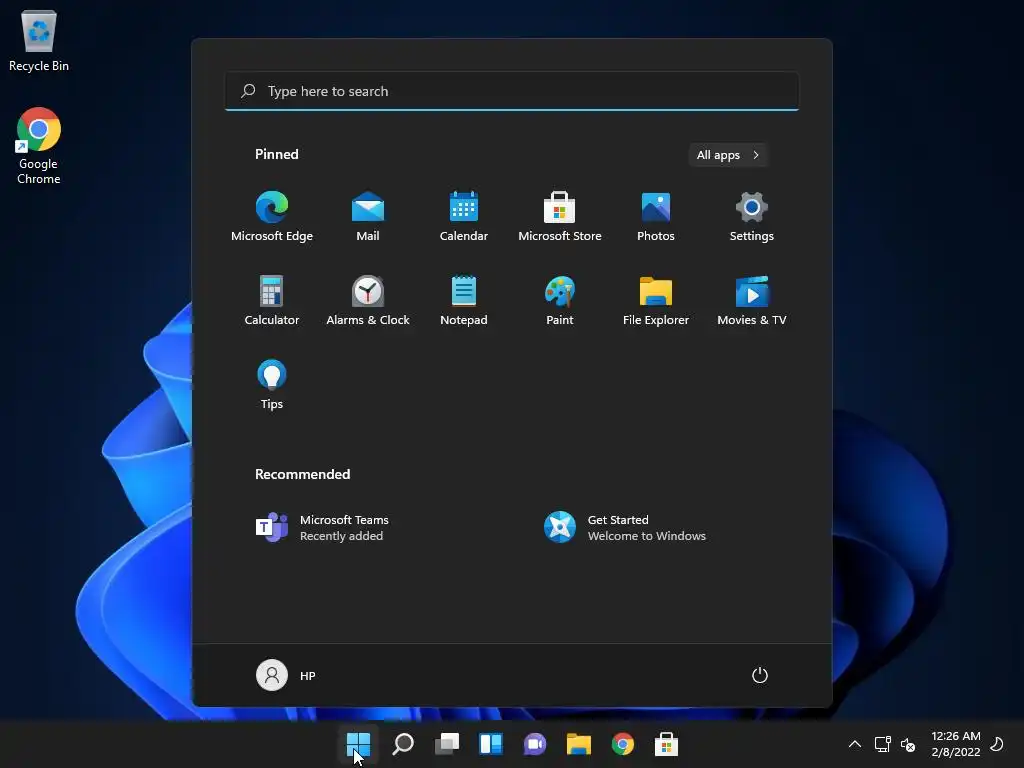Image resolution: width=1024 pixels, height=768 pixels.
Task: Open Get Started Welcome to Windows
Action: point(625,527)
